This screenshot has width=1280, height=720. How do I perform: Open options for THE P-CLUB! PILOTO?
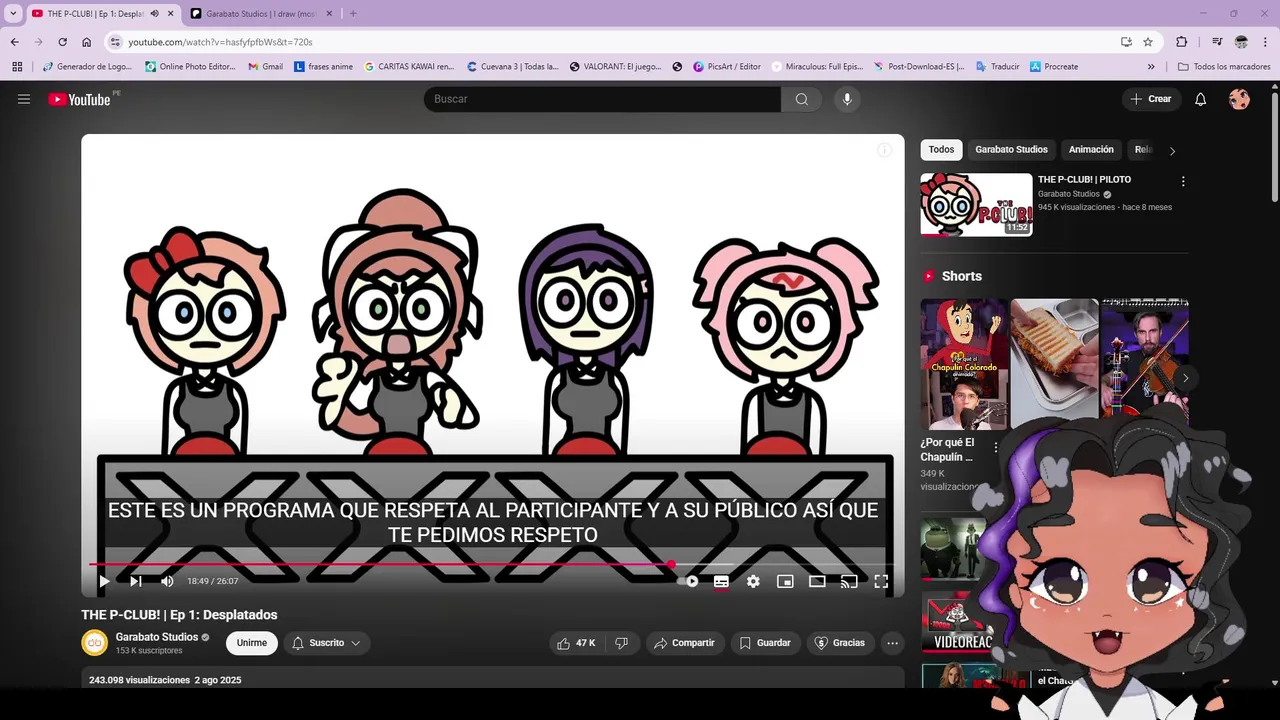tap(1183, 182)
